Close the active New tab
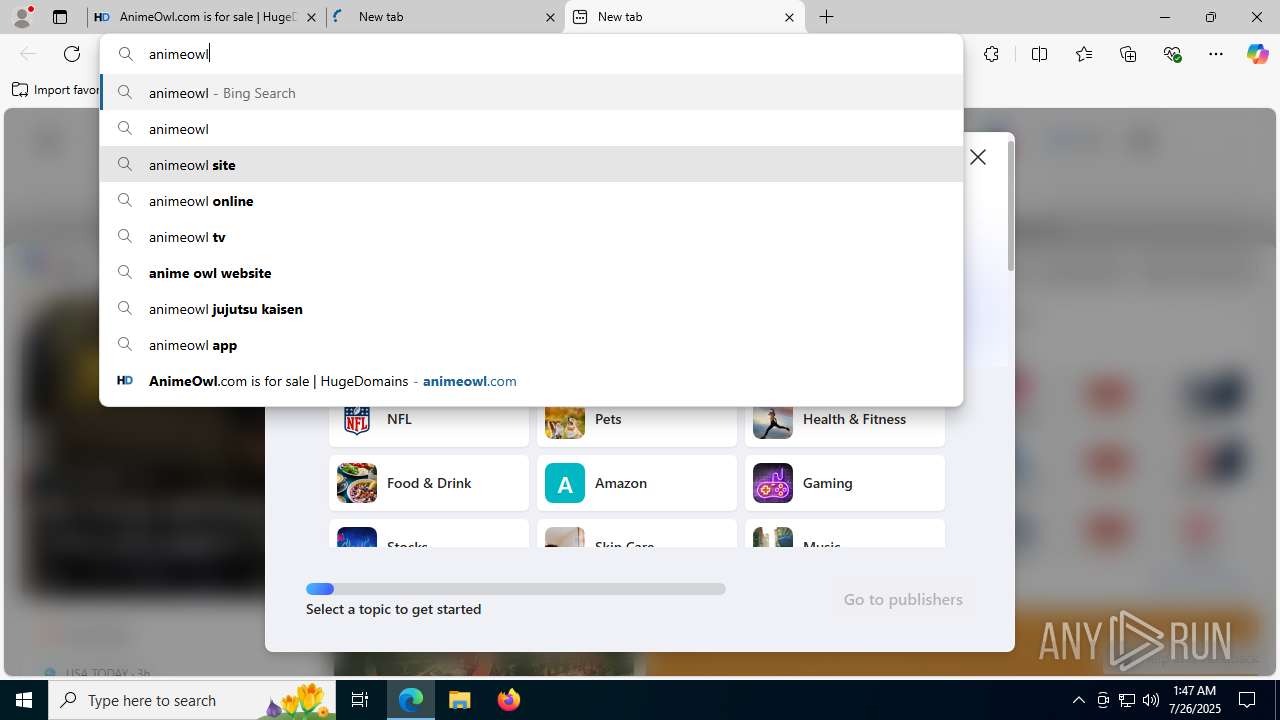Viewport: 1280px width, 720px height. coord(789,17)
